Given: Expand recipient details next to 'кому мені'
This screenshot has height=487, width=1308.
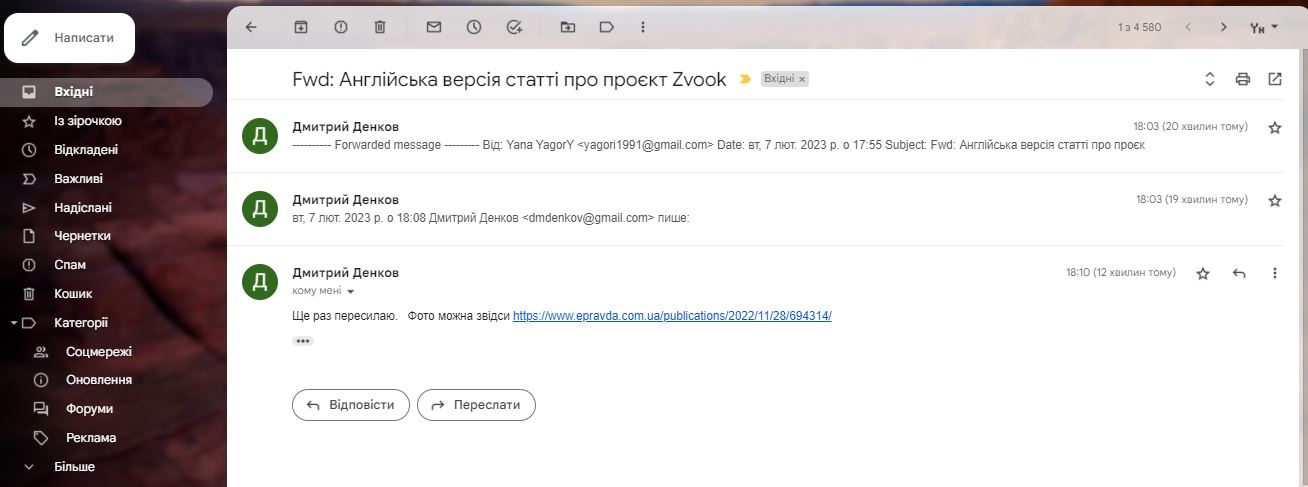Looking at the screenshot, I should [x=351, y=291].
